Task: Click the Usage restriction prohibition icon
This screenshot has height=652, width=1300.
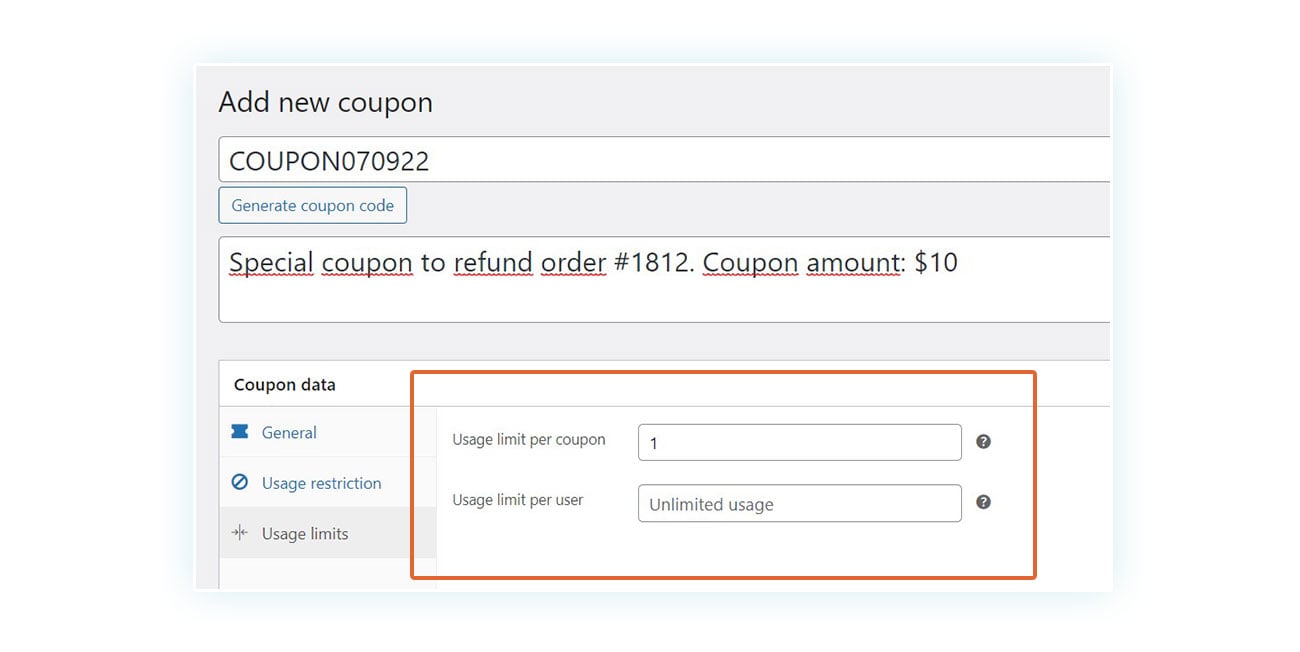Action: pos(240,482)
